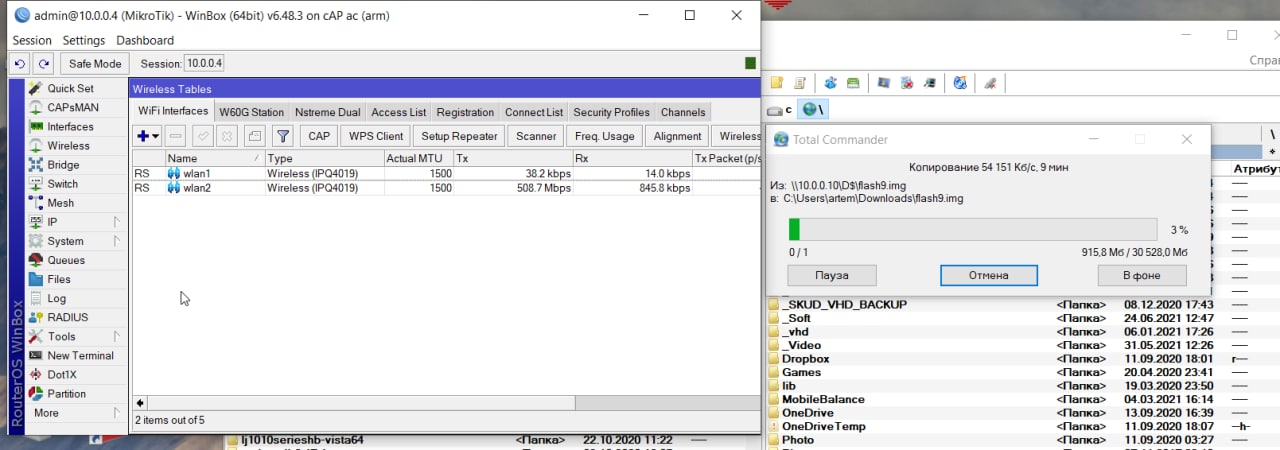Screen dimensions: 1280x450
Task: Switch to the Connect List tab
Action: pos(534,112)
